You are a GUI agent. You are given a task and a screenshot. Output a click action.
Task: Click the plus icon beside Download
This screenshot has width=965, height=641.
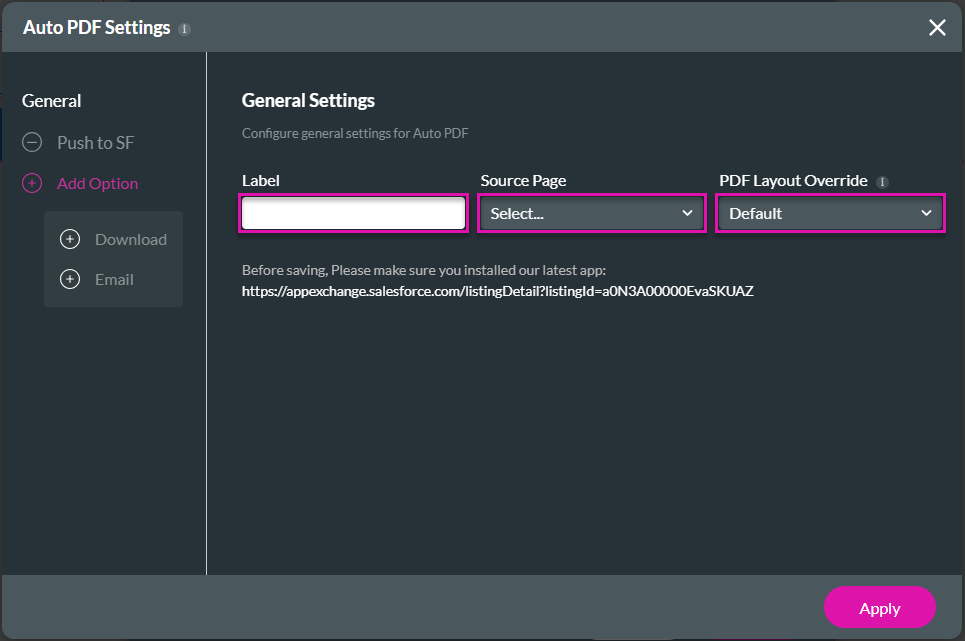pos(69,239)
